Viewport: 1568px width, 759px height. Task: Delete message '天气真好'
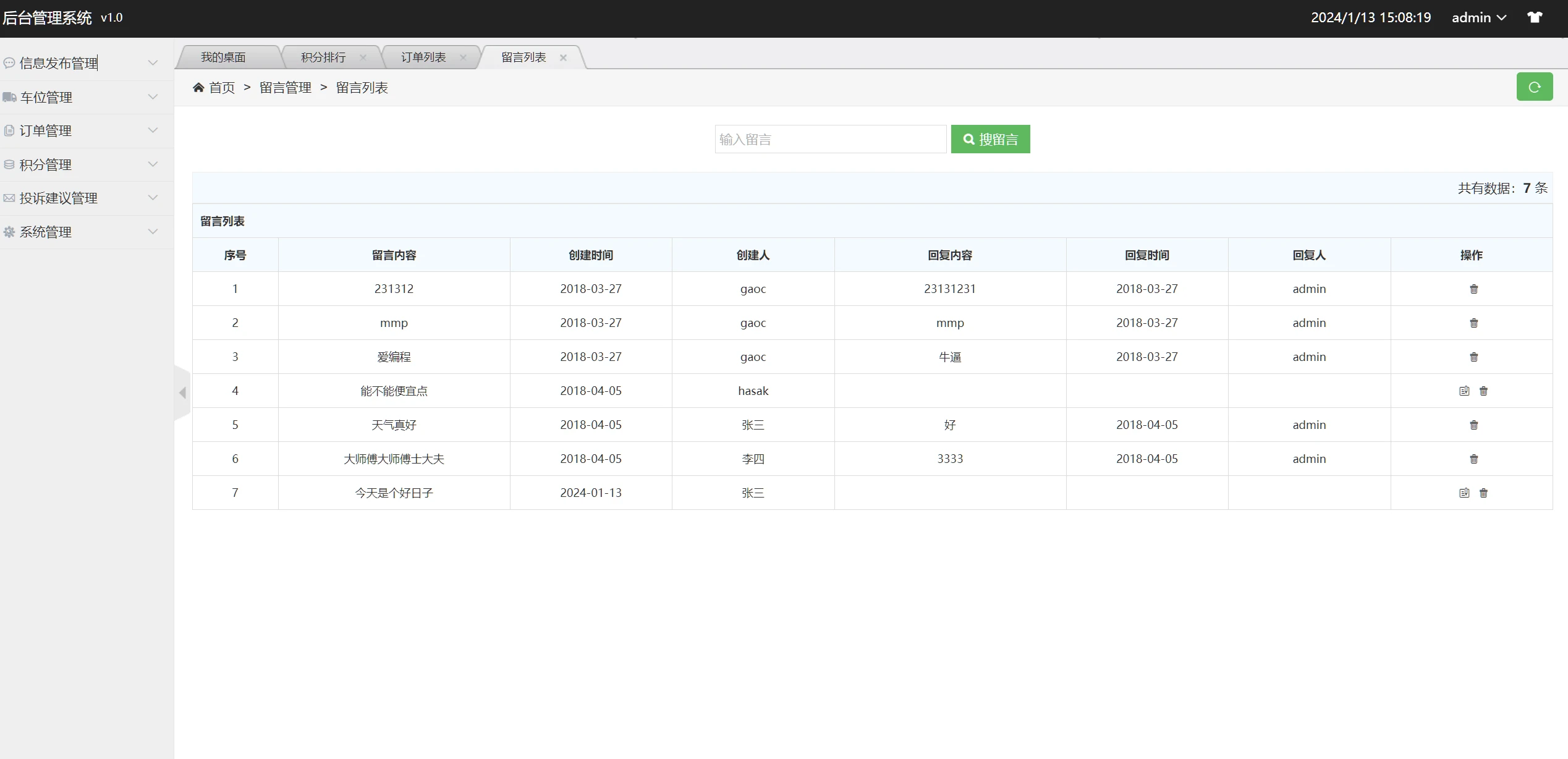click(x=1473, y=425)
